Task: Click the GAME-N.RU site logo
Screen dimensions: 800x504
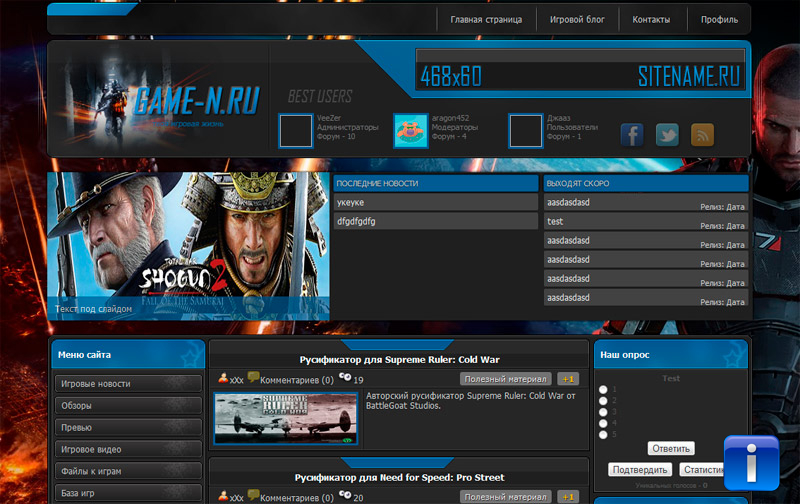Action: point(196,100)
